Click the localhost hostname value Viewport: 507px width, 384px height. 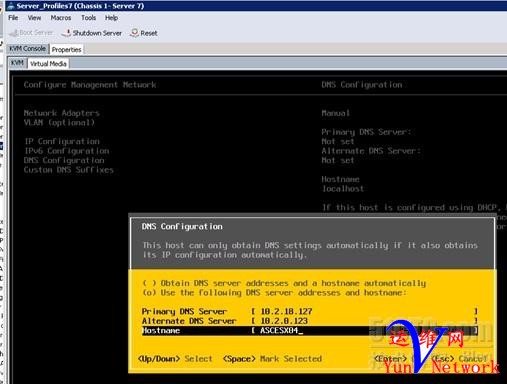pos(343,189)
